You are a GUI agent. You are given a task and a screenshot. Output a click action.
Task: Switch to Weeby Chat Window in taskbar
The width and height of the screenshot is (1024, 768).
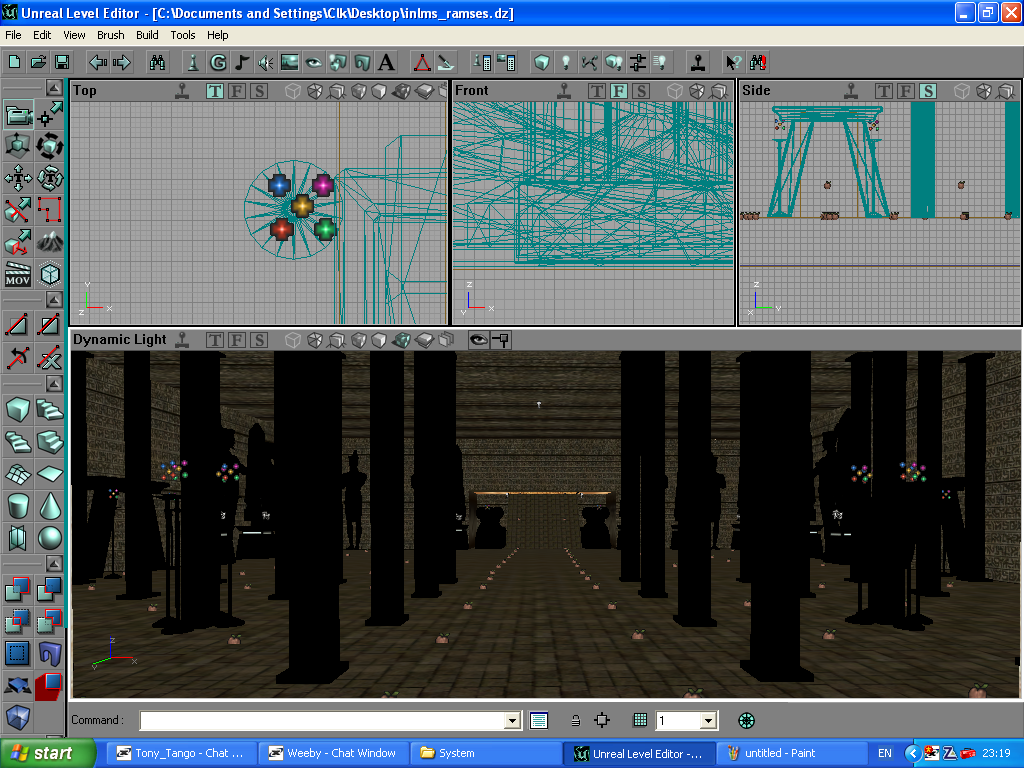pos(334,753)
